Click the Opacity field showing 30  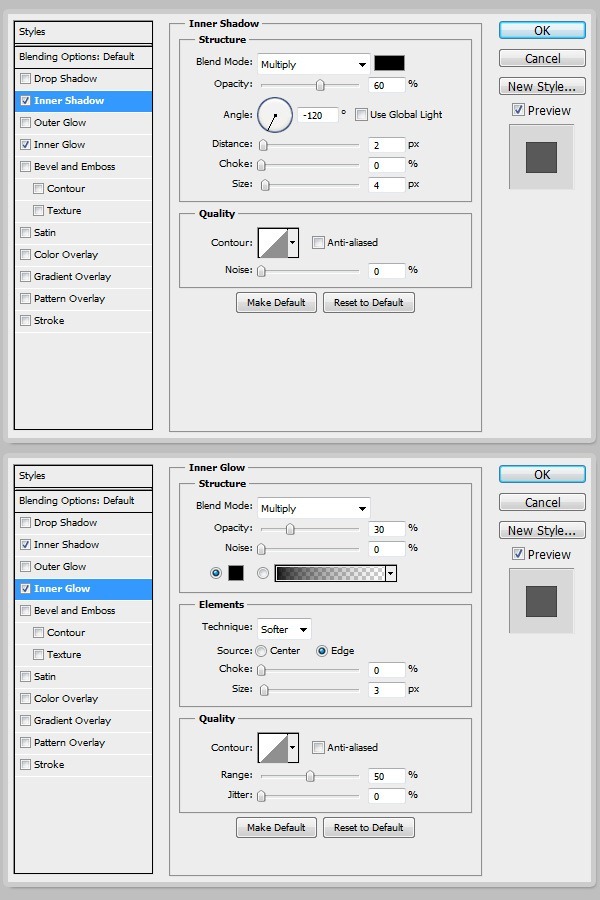pyautogui.click(x=386, y=529)
